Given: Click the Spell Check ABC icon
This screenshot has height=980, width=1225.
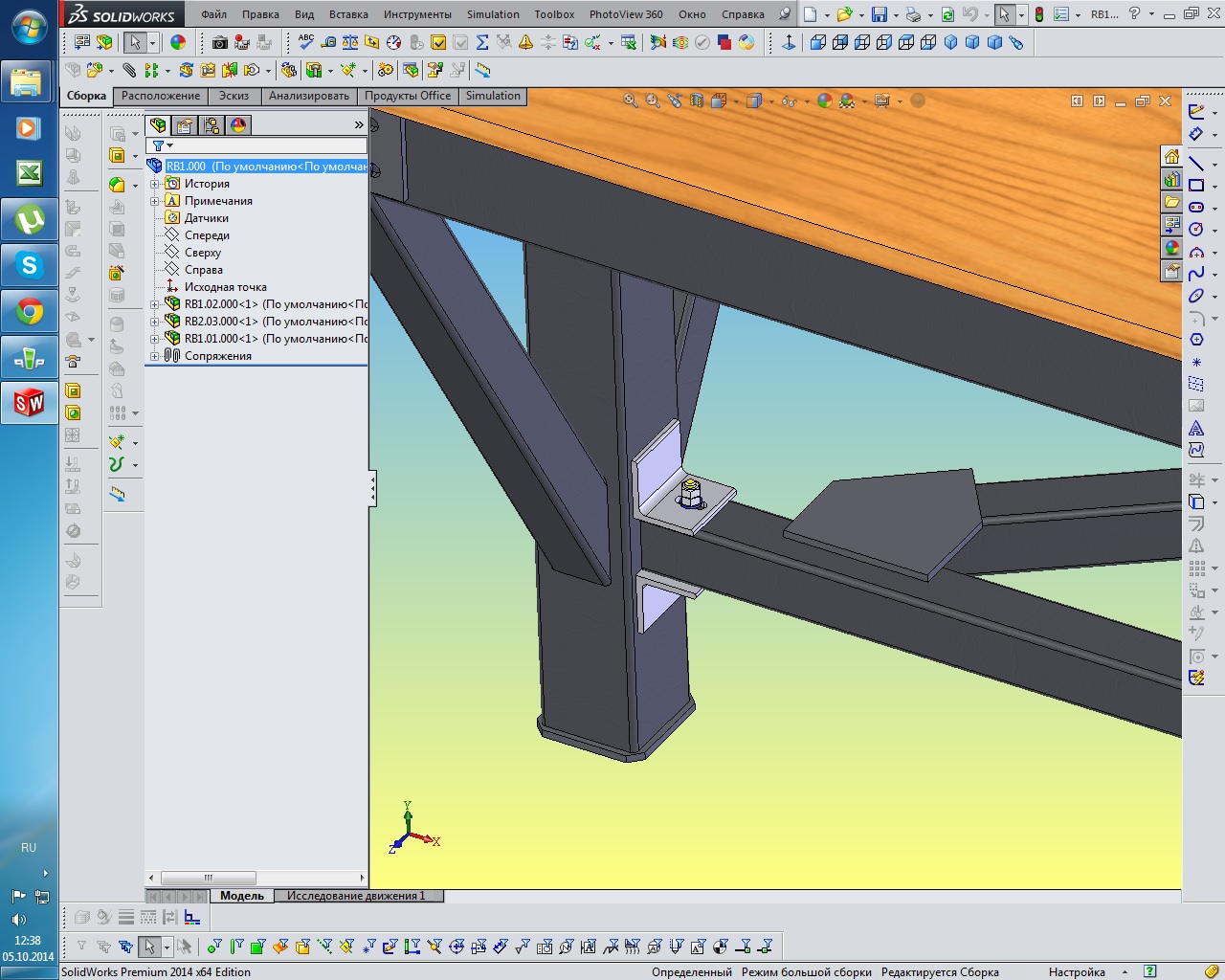Looking at the screenshot, I should [x=306, y=42].
